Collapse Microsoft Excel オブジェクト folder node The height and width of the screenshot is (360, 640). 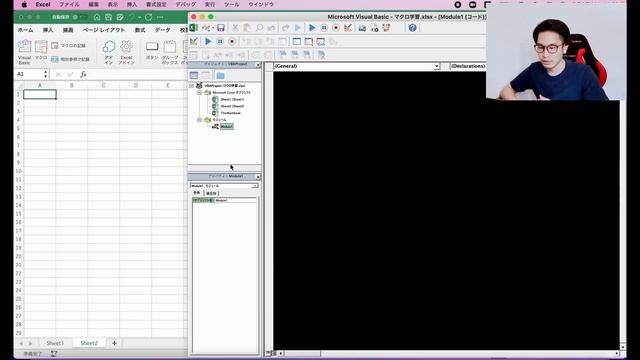[200, 93]
